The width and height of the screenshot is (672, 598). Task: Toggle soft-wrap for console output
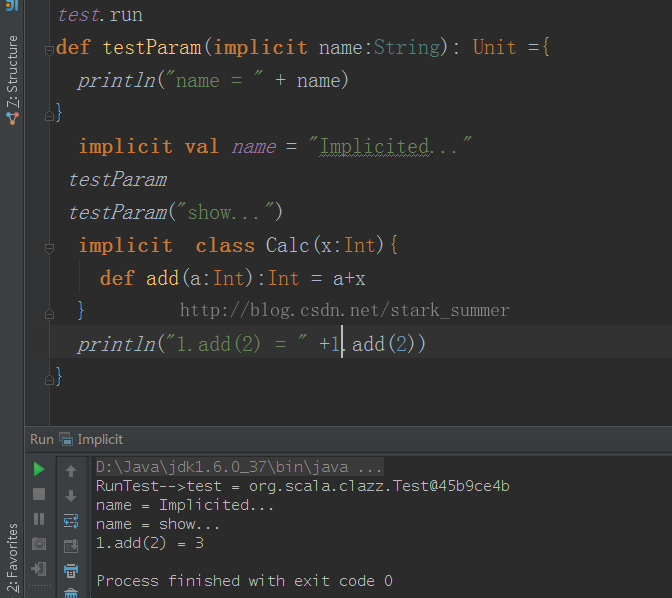(71, 521)
